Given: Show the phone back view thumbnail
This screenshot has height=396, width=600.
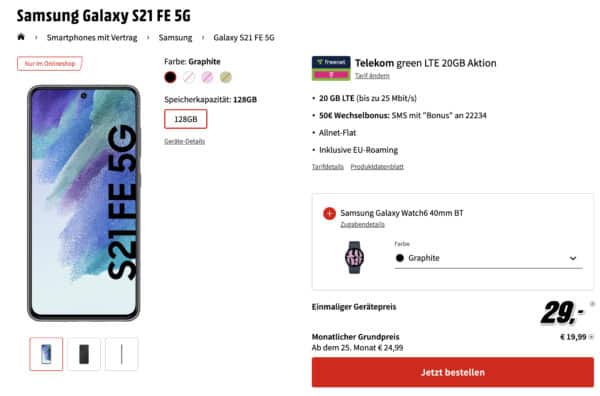Looking at the screenshot, I should point(84,354).
